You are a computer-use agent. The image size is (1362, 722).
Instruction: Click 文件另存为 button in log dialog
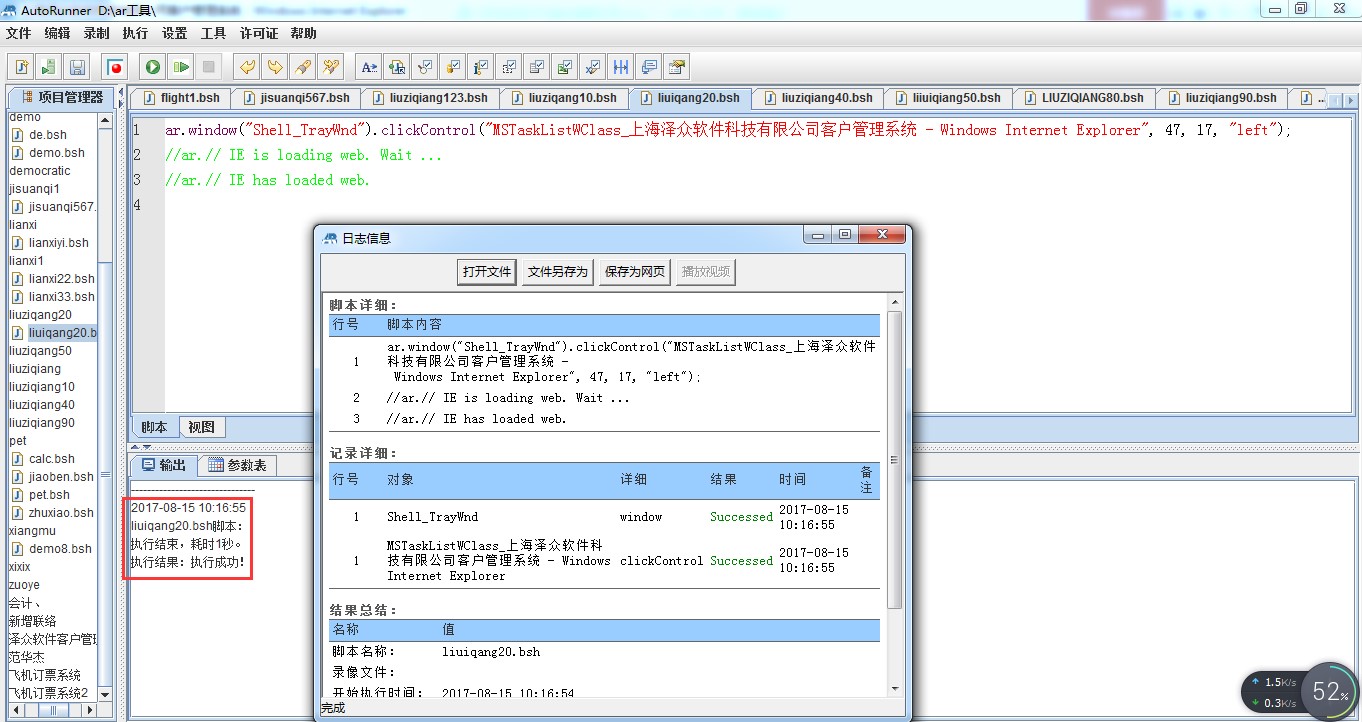[558, 272]
